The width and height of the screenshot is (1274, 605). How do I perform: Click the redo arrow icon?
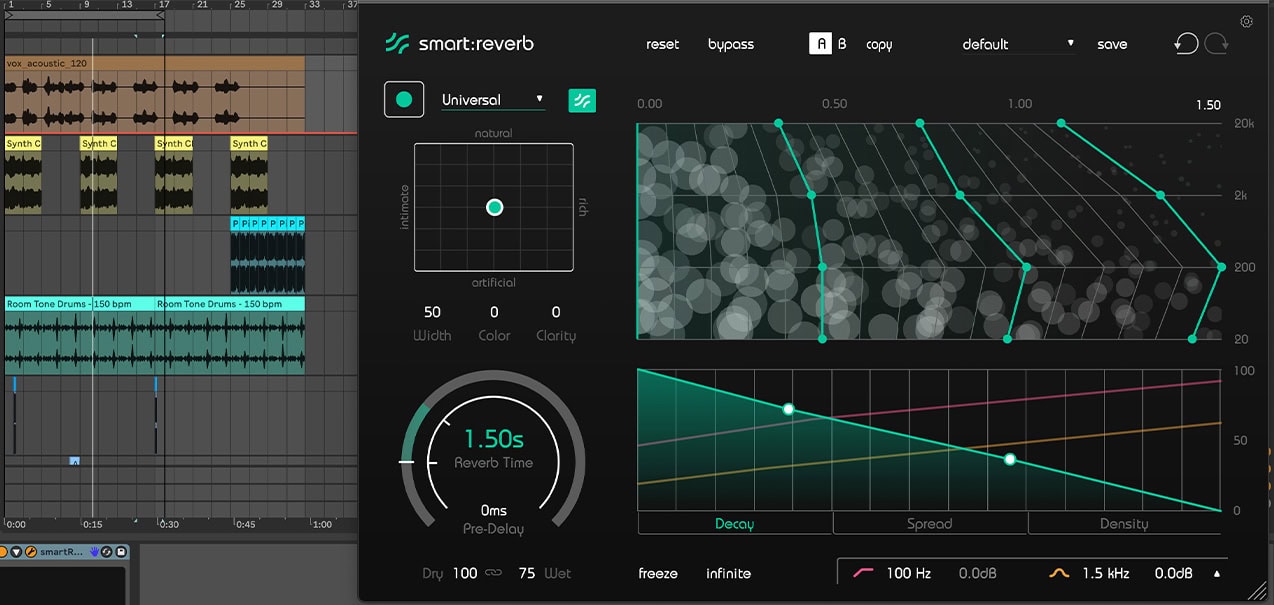click(x=1216, y=44)
